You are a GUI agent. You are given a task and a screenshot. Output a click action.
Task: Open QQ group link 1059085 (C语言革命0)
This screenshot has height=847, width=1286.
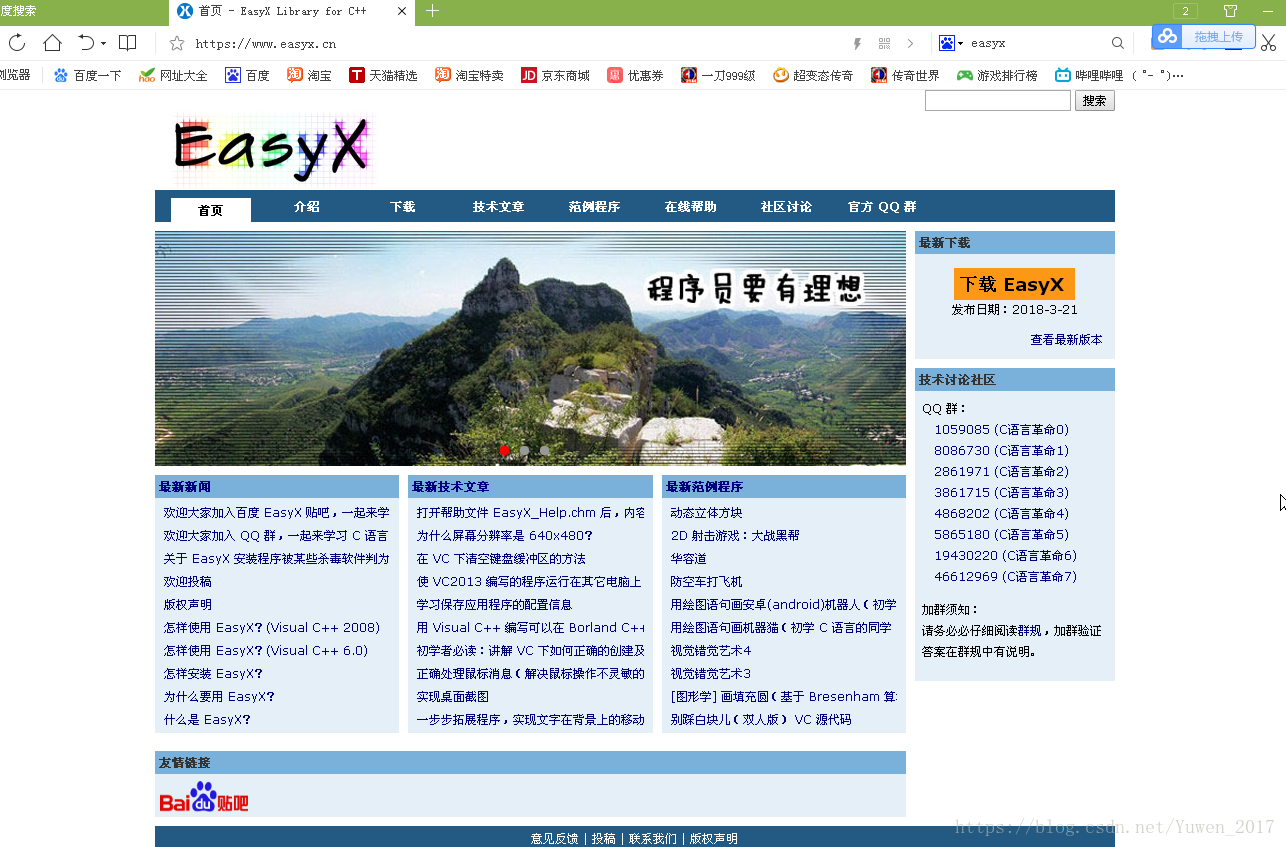coord(1001,430)
